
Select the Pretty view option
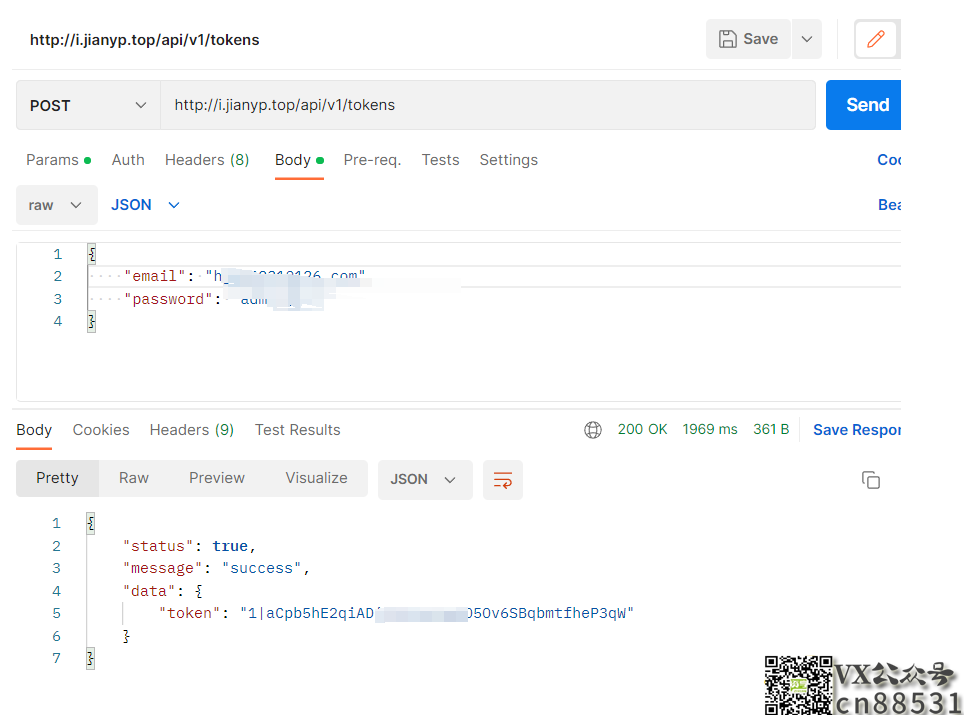tap(57, 478)
